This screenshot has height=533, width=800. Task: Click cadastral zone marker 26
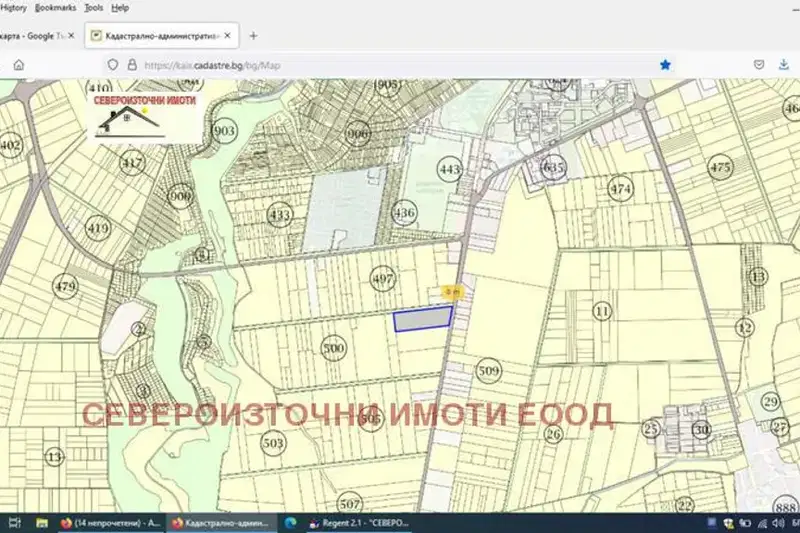click(554, 434)
